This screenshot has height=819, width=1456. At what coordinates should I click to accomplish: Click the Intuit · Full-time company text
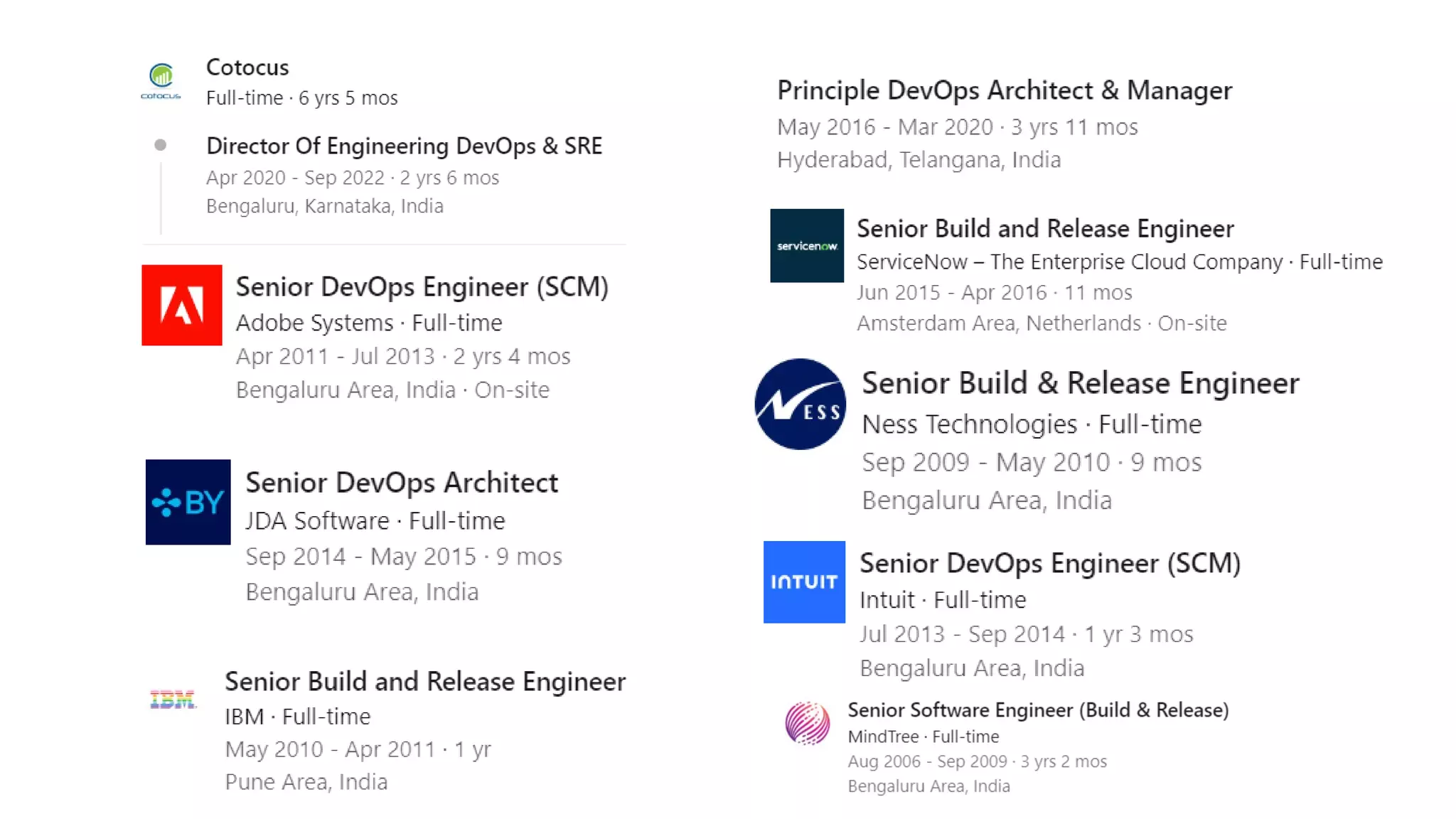[x=943, y=600]
